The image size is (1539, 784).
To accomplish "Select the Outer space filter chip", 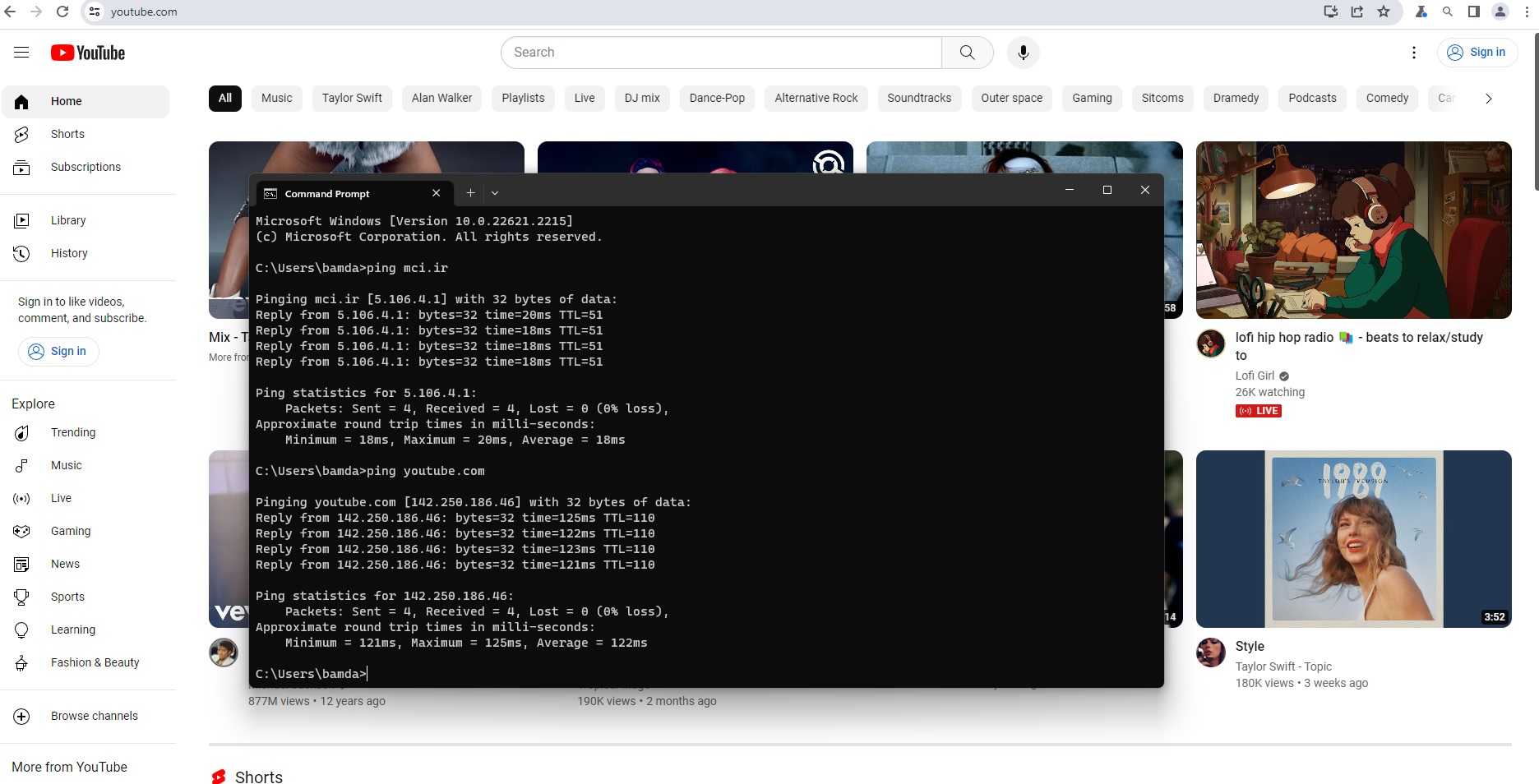I will point(1012,98).
